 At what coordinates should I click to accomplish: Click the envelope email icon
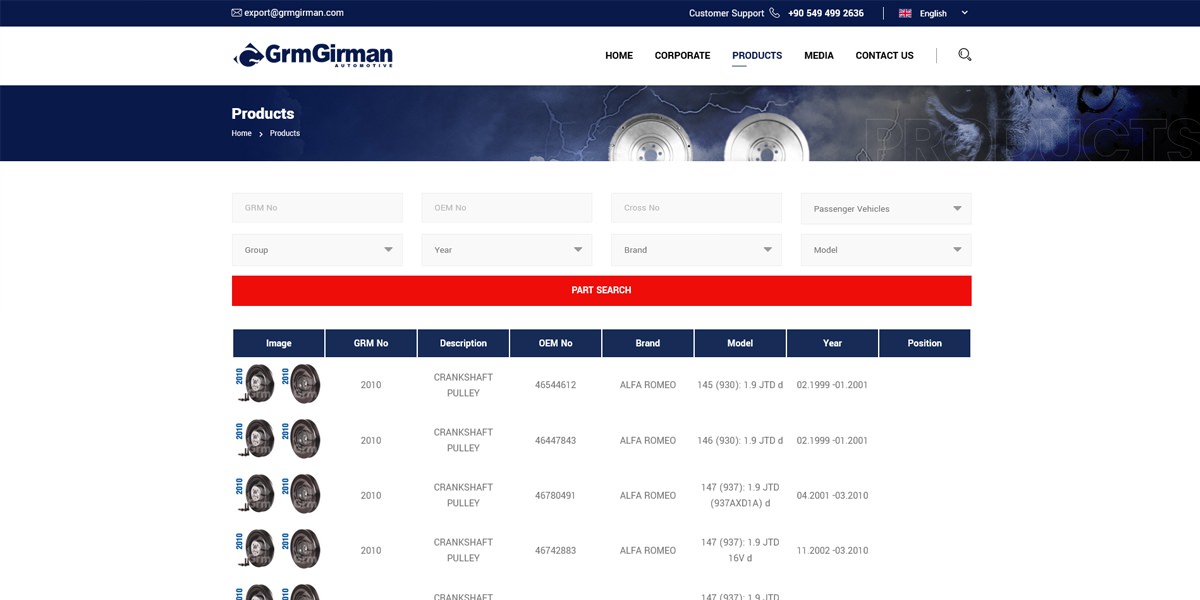236,13
